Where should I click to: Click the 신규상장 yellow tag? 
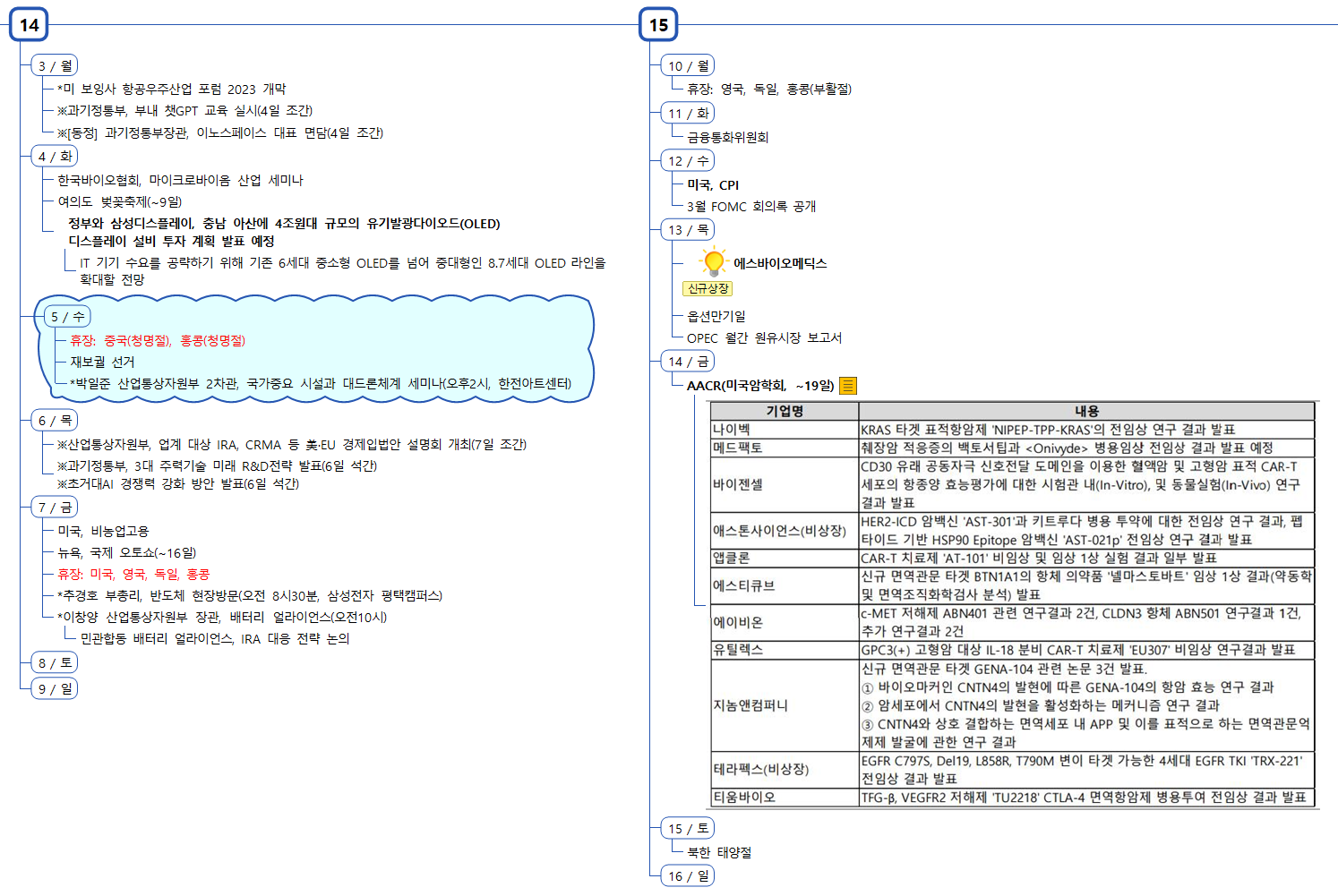pyautogui.click(x=708, y=288)
